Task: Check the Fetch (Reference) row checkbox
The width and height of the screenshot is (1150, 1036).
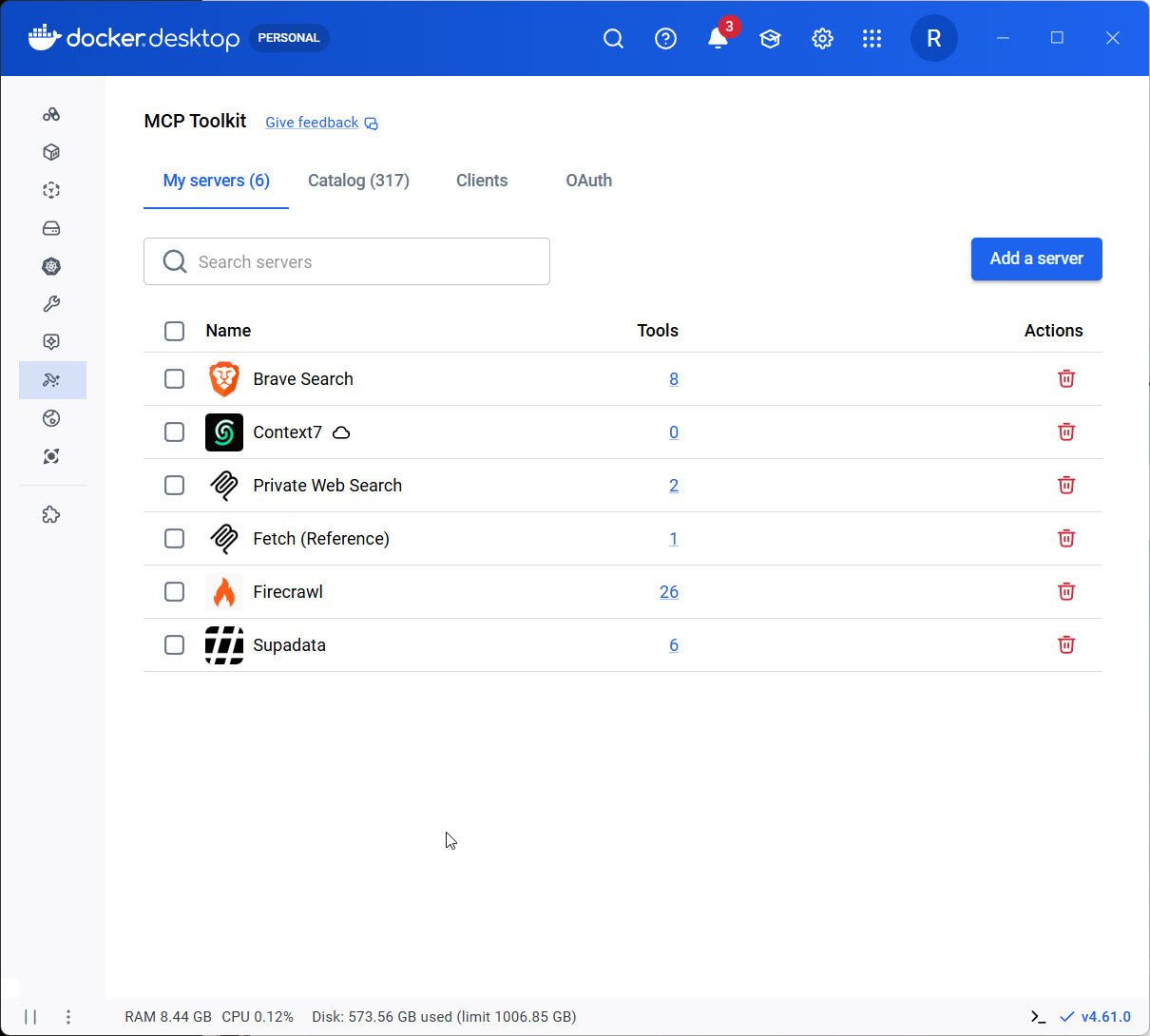Action: click(174, 538)
